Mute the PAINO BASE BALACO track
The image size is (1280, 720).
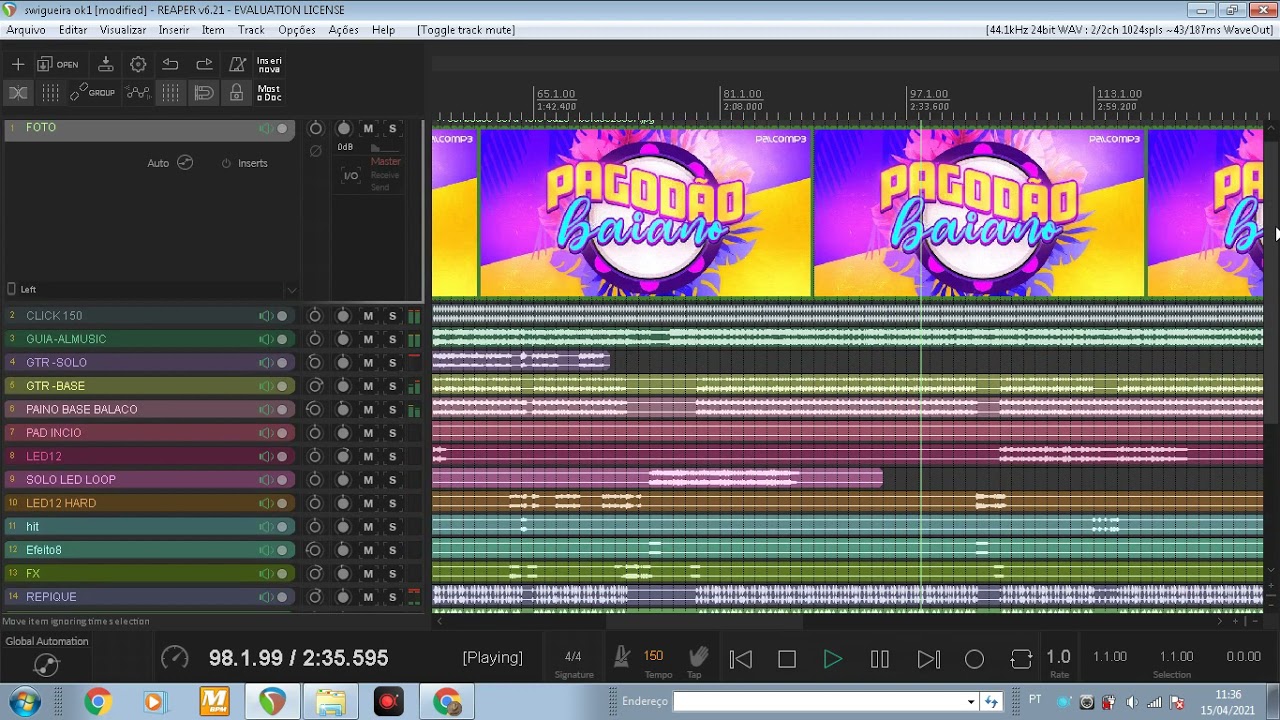(368, 410)
